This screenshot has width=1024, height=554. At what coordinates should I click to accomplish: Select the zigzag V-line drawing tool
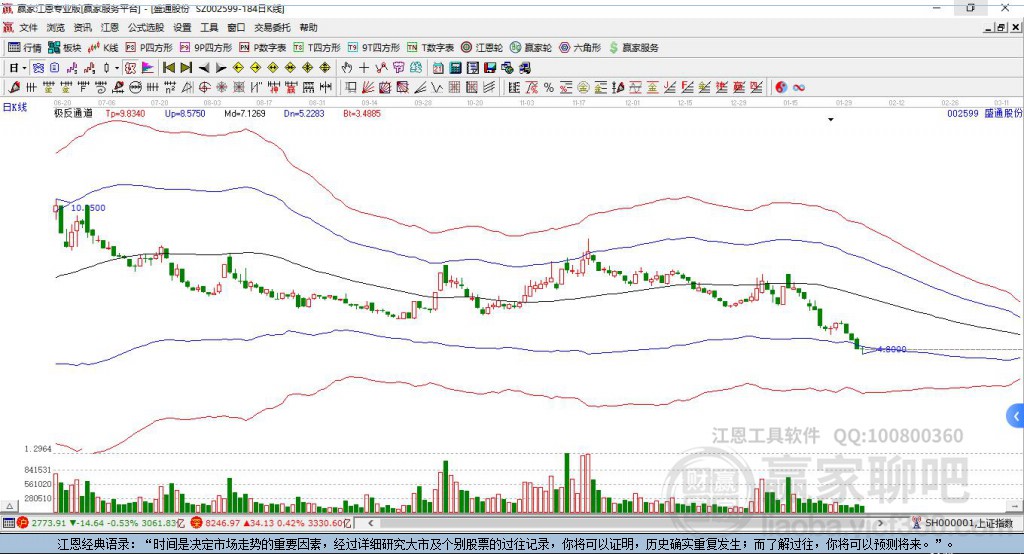click(436, 88)
